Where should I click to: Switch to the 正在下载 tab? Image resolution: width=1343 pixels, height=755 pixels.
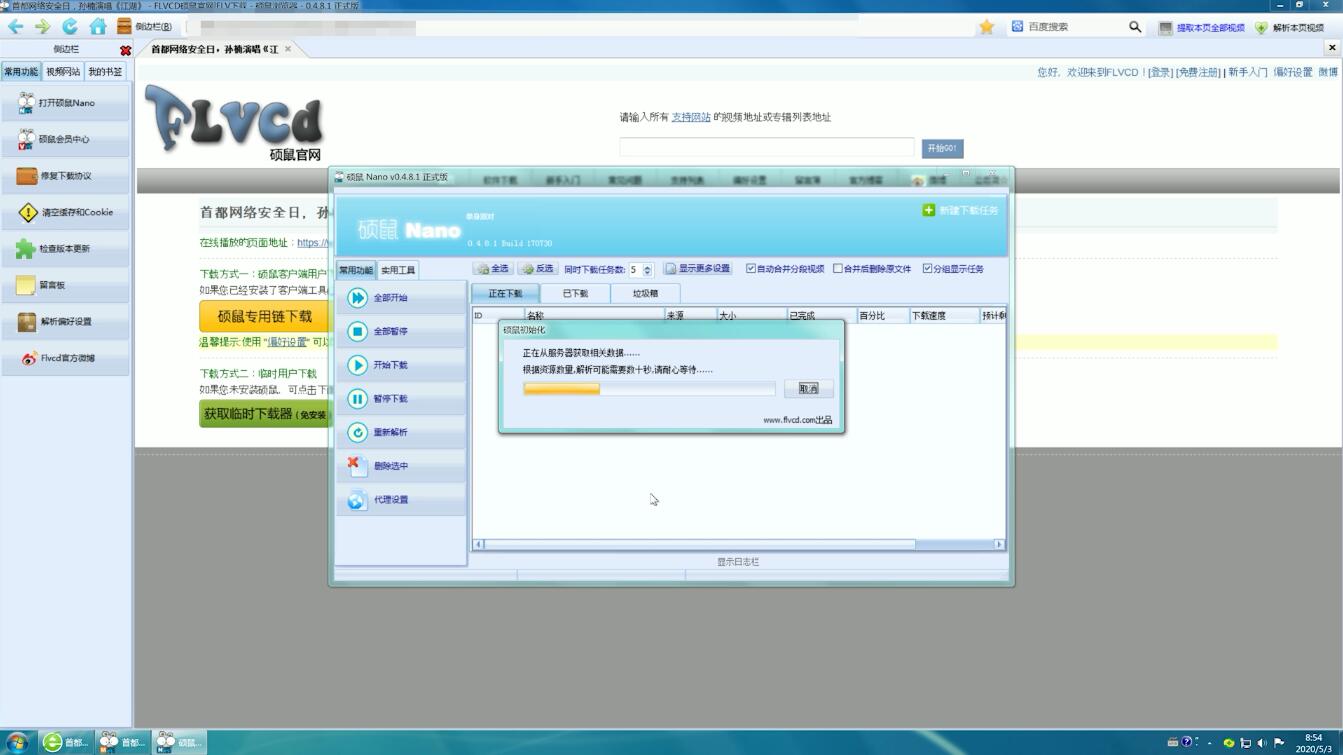click(x=505, y=294)
